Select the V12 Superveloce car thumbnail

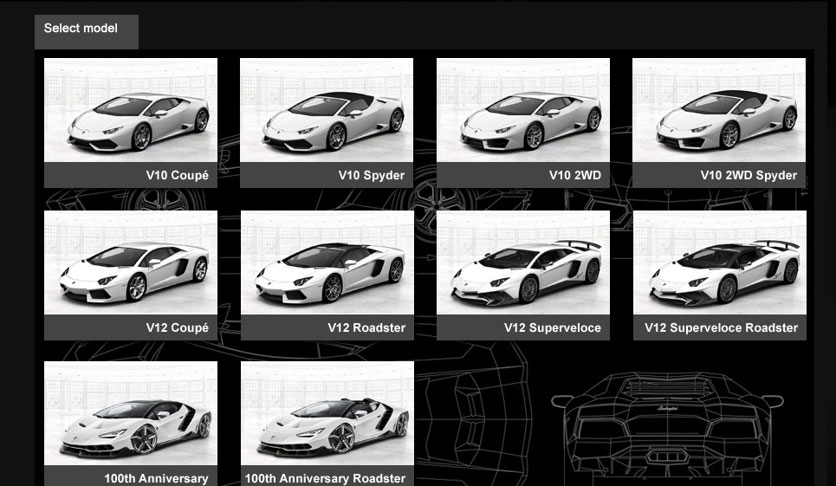click(x=523, y=262)
